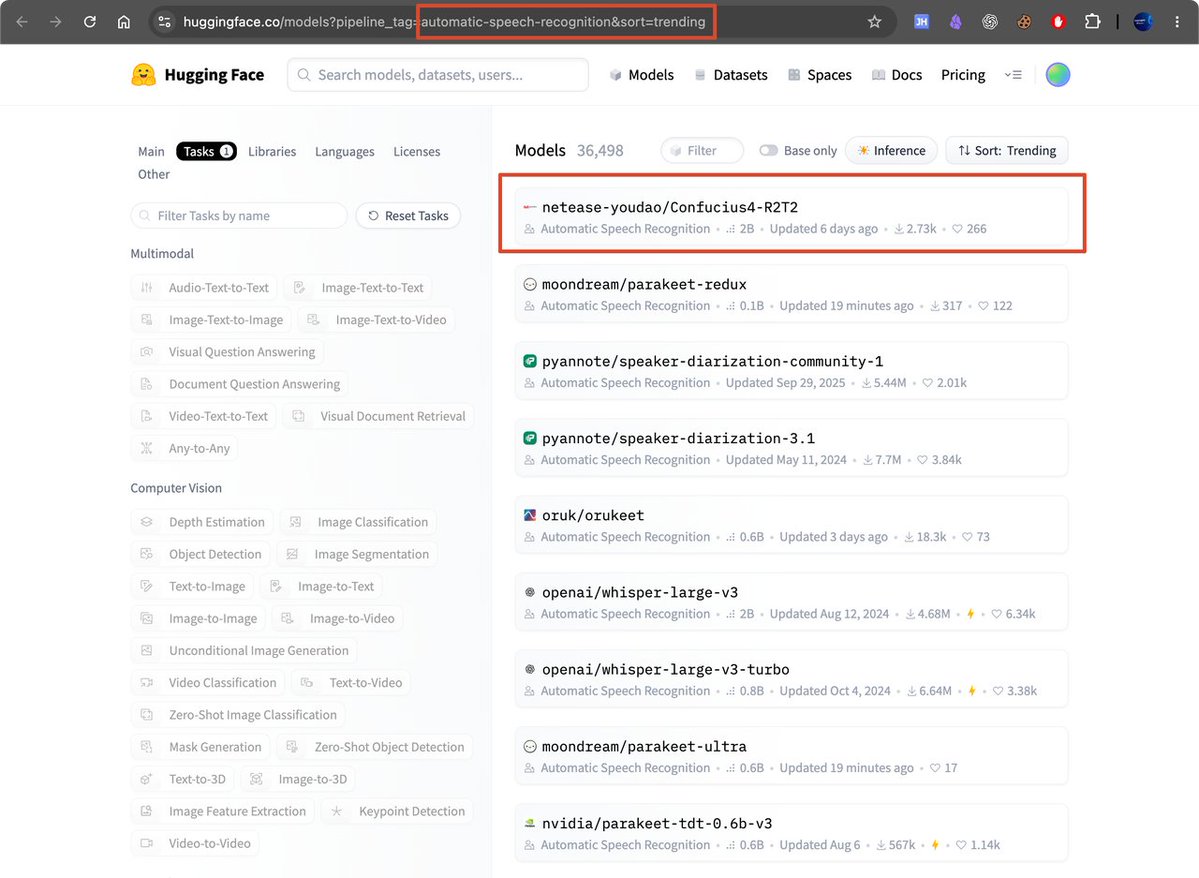Image resolution: width=1199 pixels, height=878 pixels.
Task: Bookmark this page with the star icon
Action: click(x=875, y=21)
